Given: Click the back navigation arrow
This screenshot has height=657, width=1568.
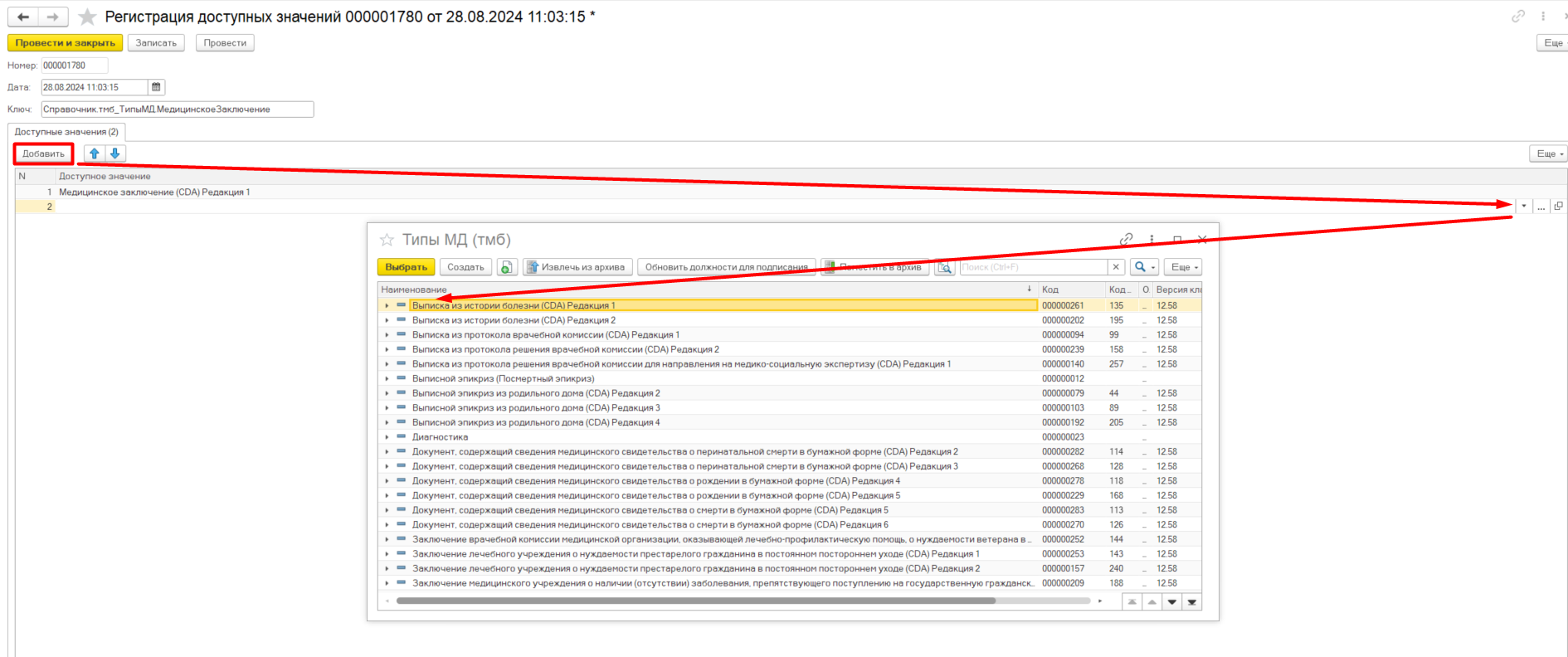Looking at the screenshot, I should 23,17.
